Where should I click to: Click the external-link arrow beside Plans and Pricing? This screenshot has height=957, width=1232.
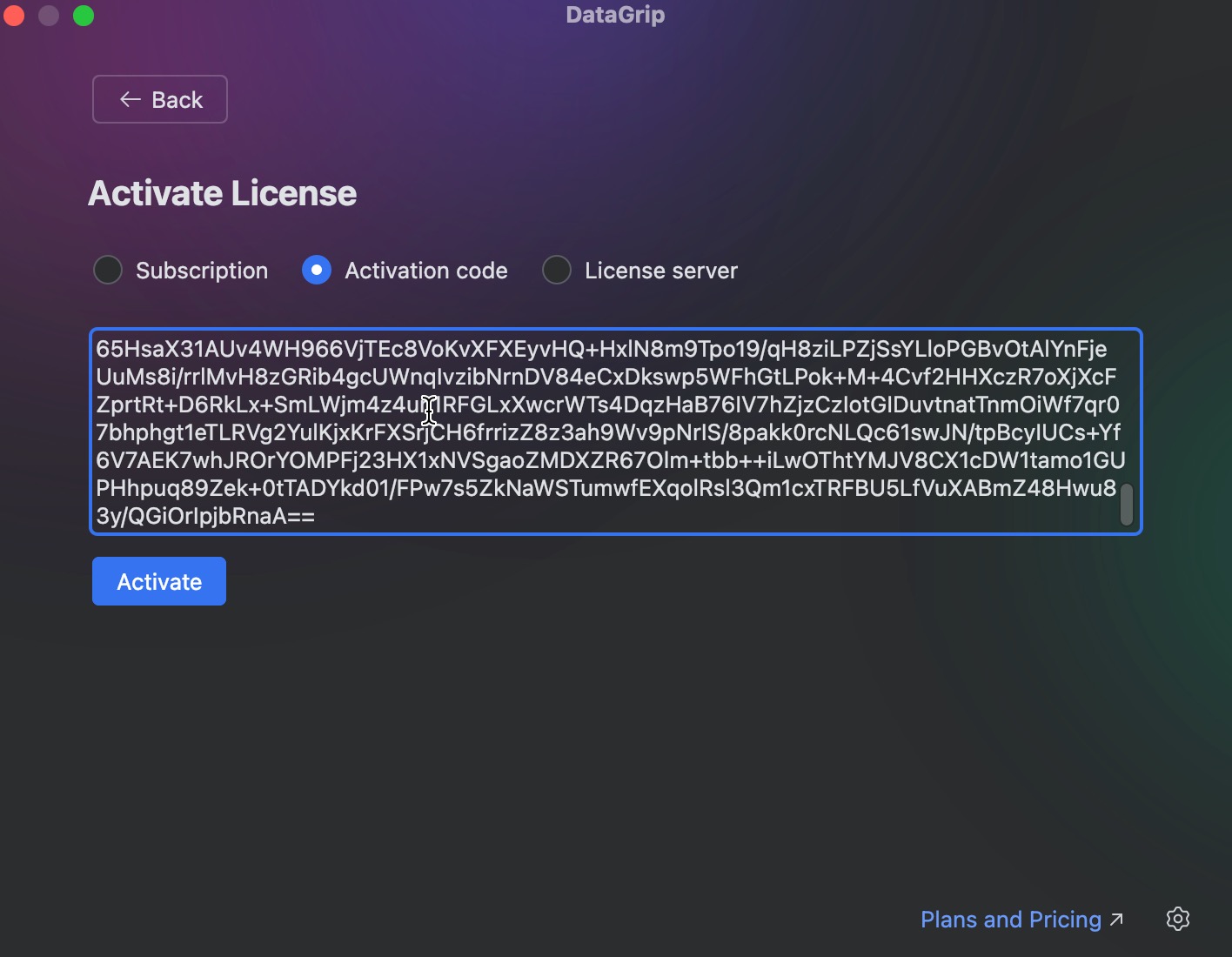click(1117, 920)
